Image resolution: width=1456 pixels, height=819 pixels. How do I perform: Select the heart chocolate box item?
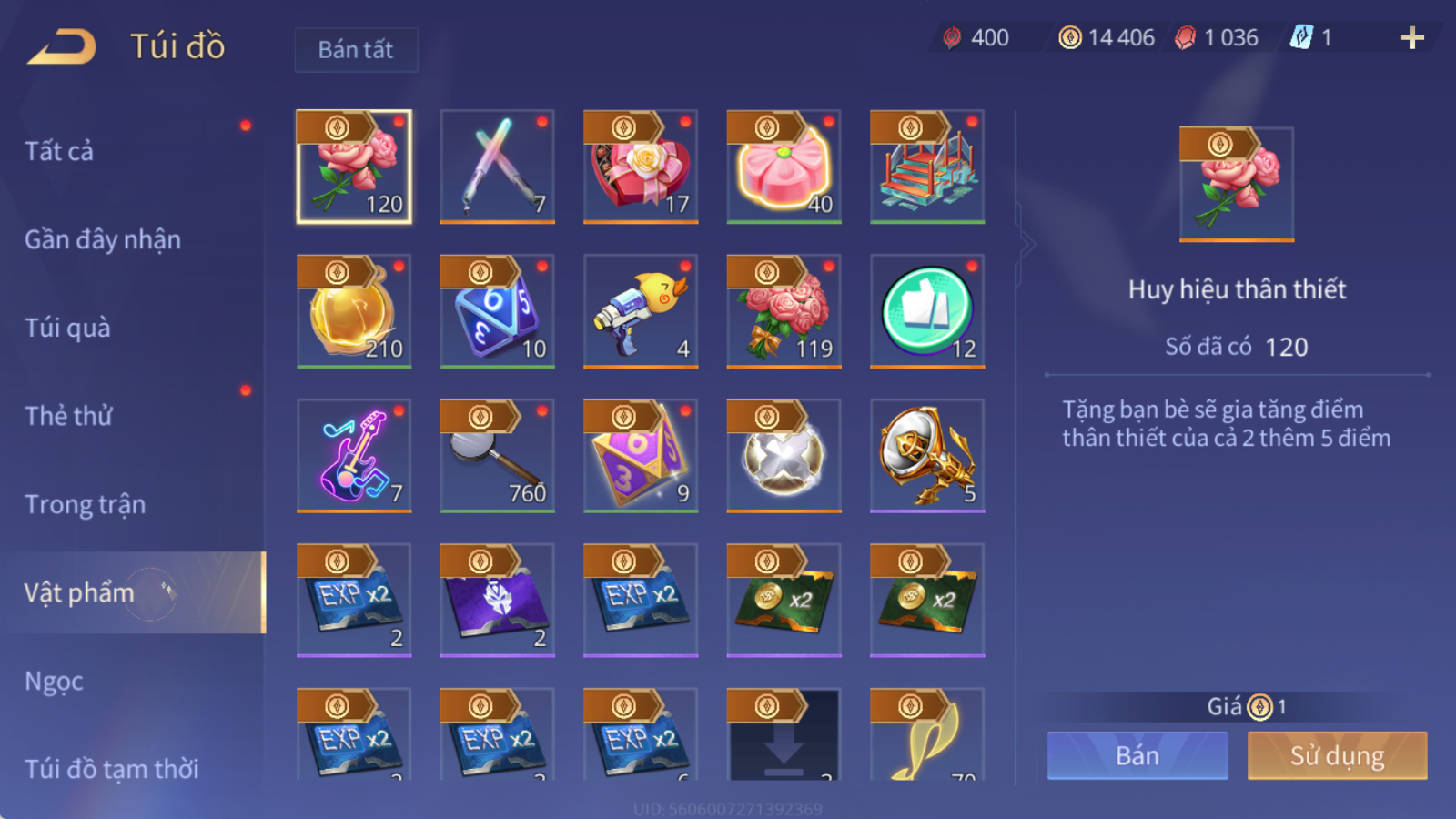[x=641, y=167]
